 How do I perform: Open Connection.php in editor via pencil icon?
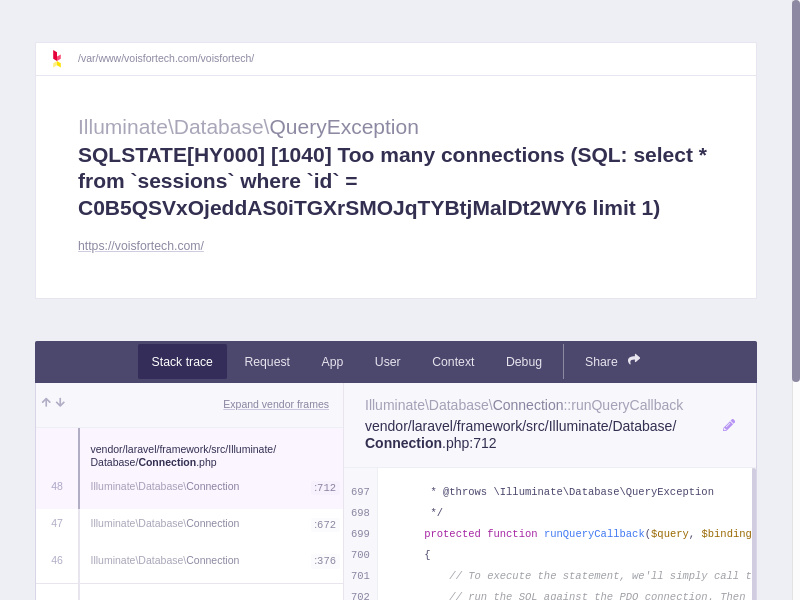(x=729, y=425)
